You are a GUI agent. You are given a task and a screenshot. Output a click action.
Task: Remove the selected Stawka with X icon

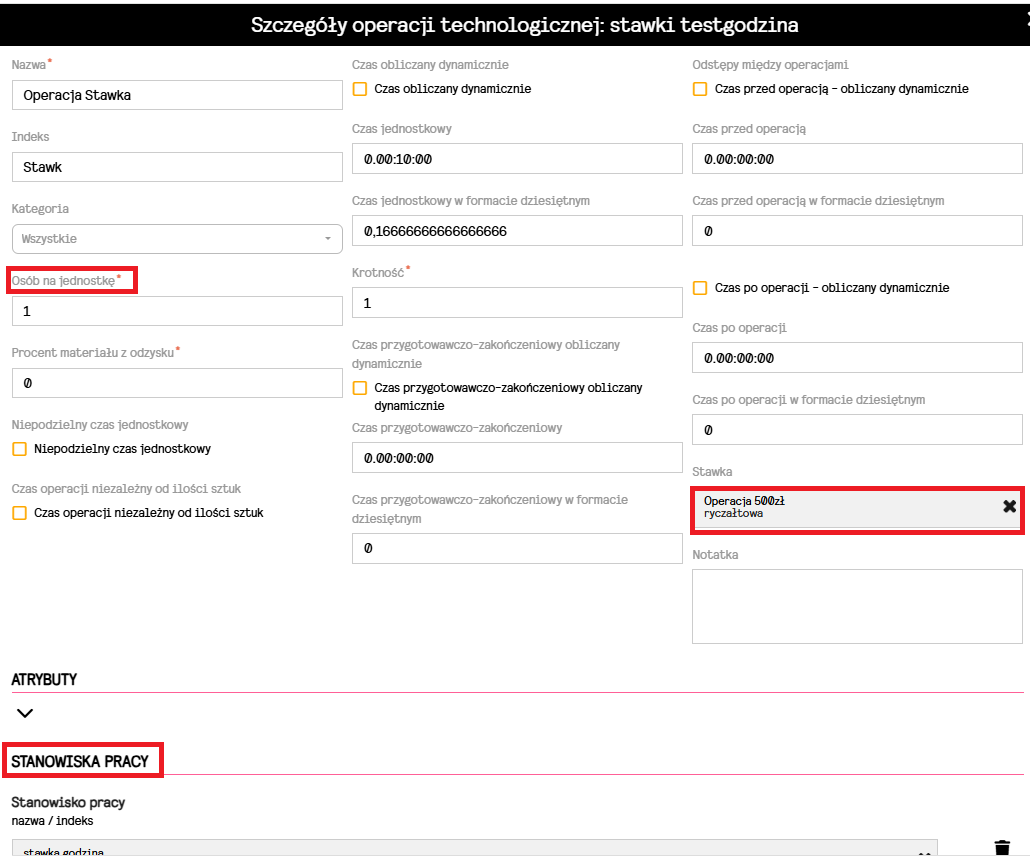click(x=1009, y=507)
